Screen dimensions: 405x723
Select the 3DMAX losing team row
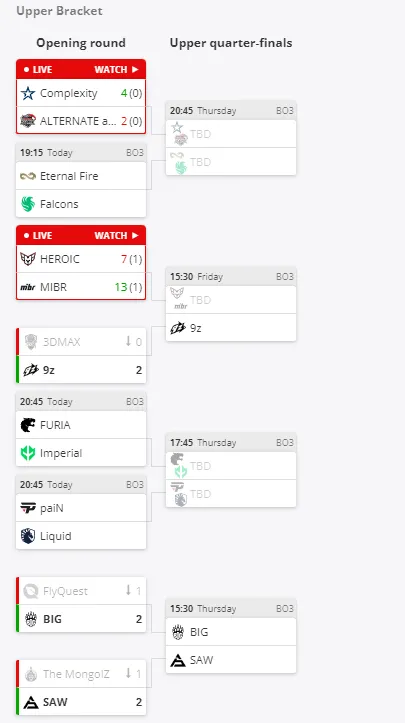(x=81, y=342)
